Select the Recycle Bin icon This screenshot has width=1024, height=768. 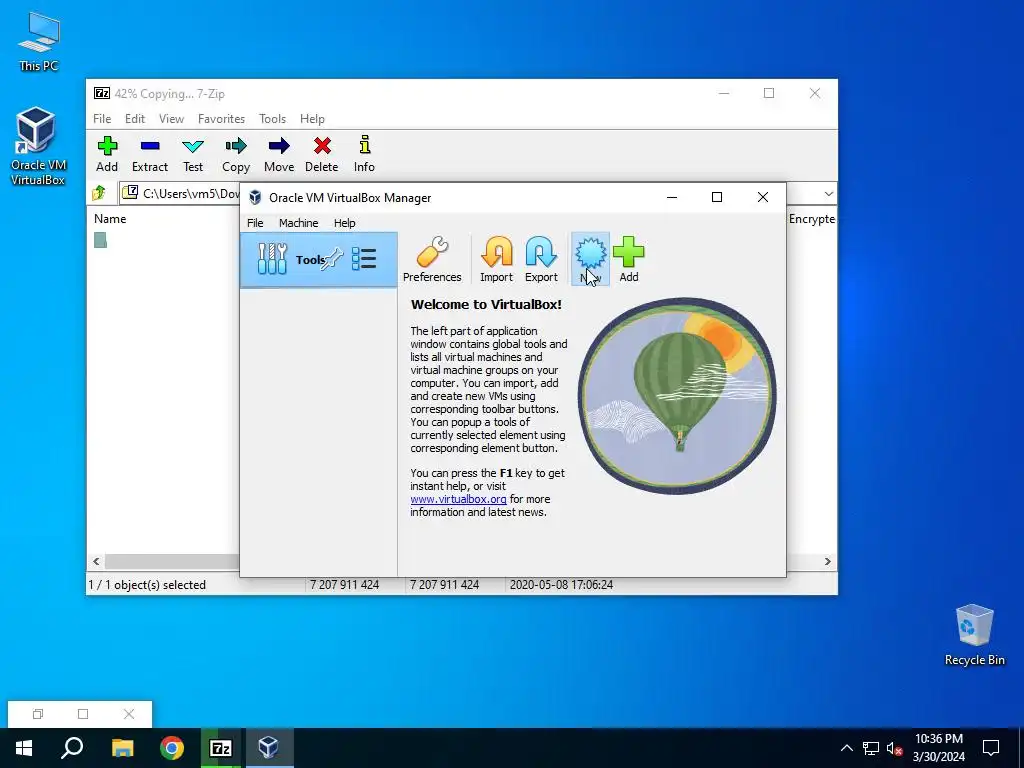pyautogui.click(x=974, y=635)
